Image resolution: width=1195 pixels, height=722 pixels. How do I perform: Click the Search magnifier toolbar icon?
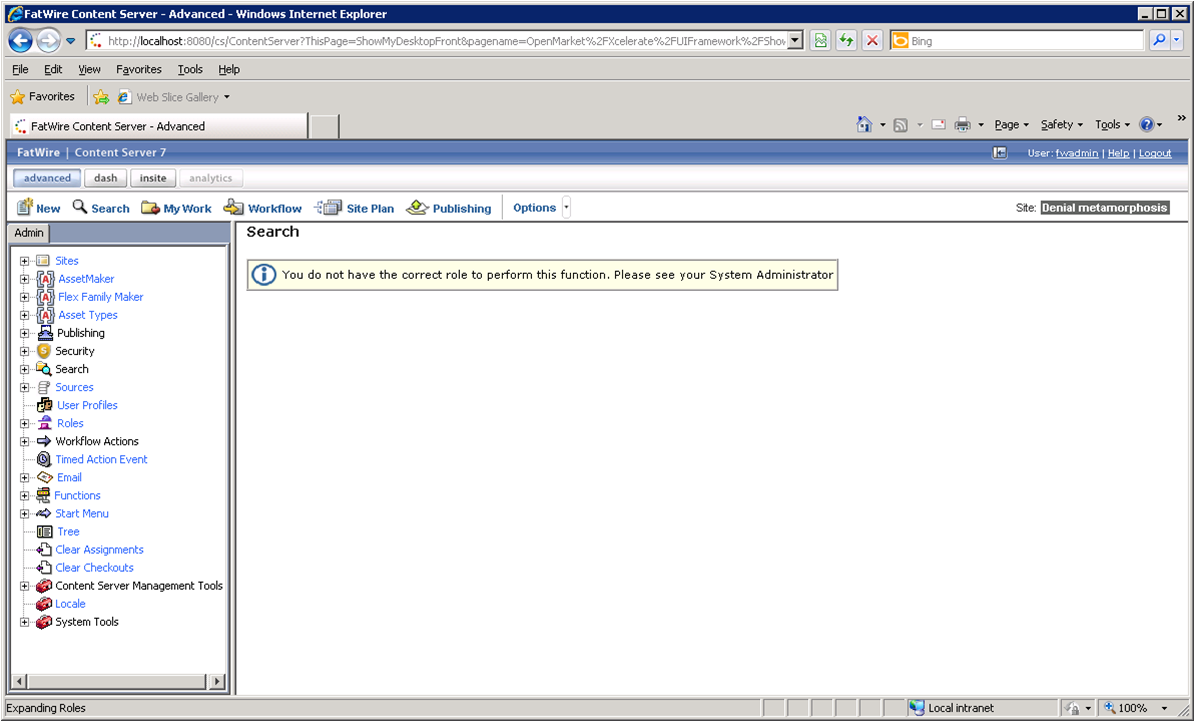tap(80, 207)
